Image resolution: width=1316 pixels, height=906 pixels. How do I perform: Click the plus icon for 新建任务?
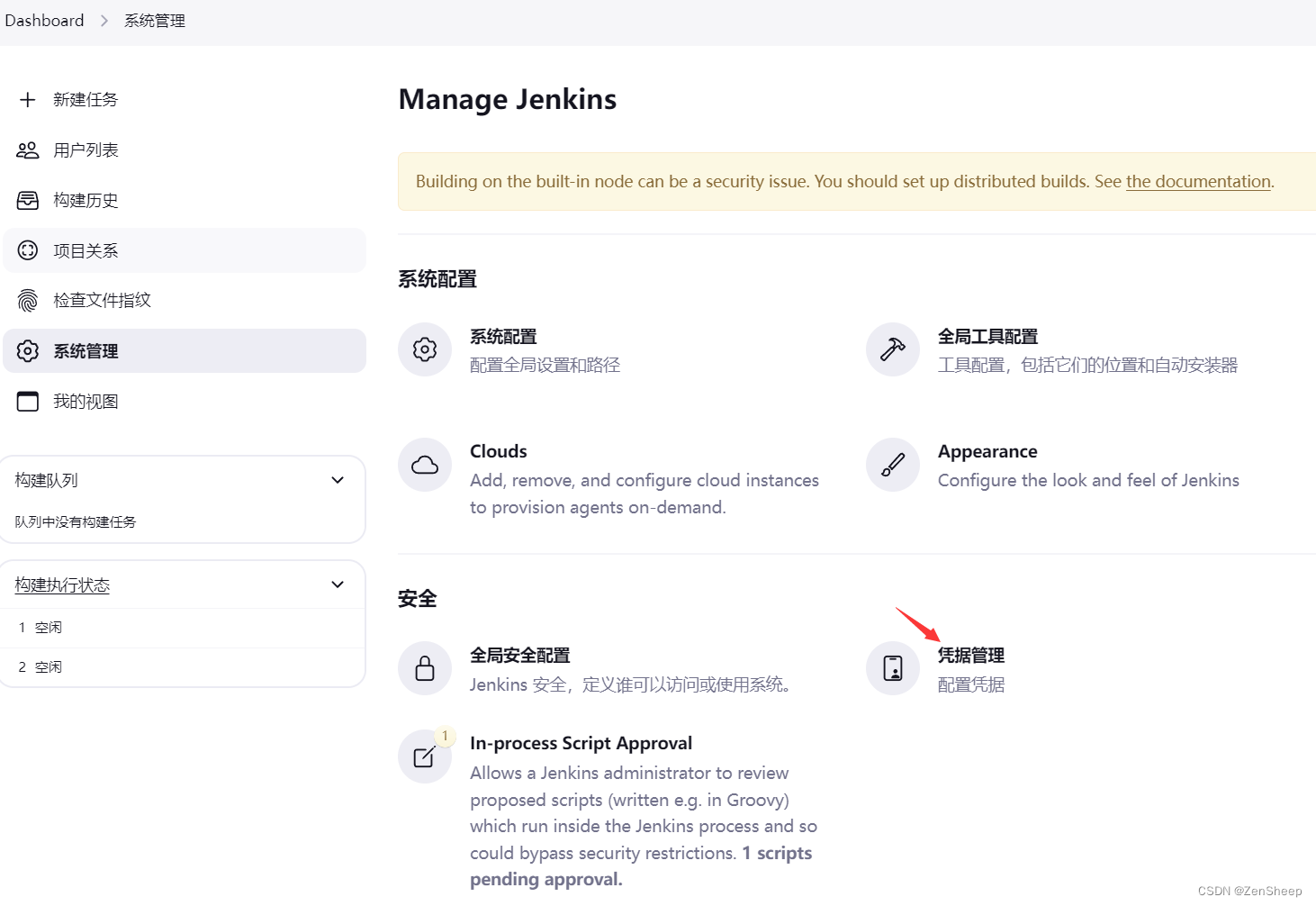click(28, 100)
